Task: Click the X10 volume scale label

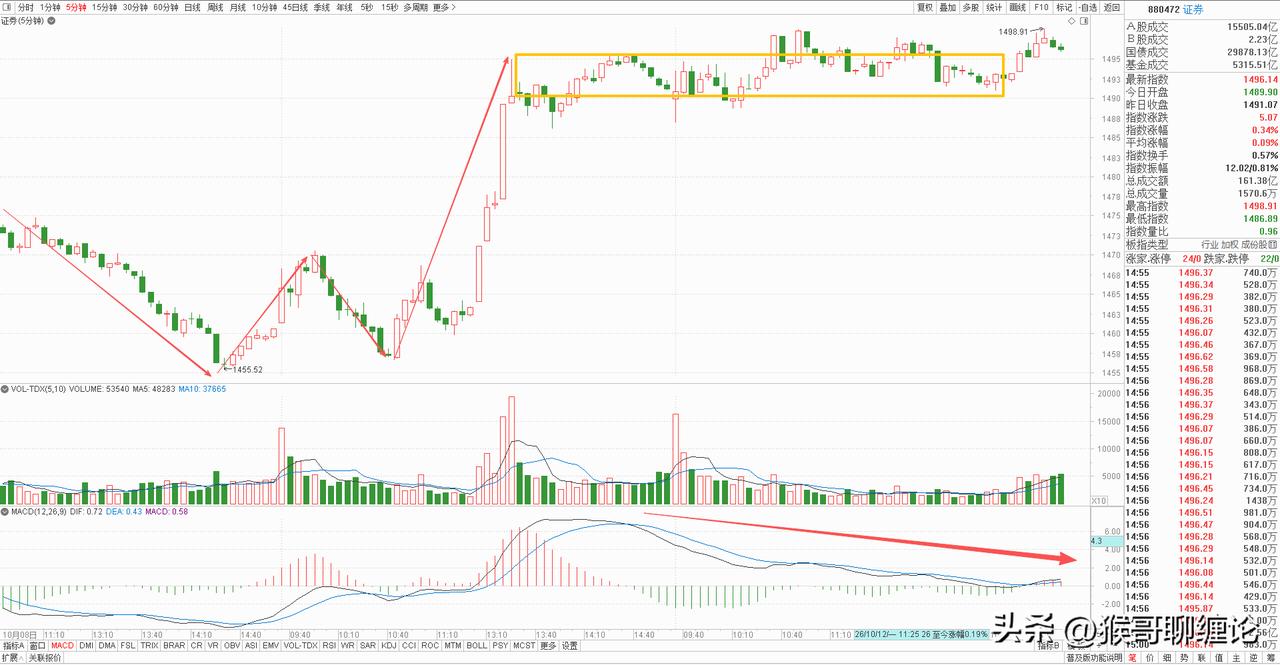Action: coord(1098,500)
